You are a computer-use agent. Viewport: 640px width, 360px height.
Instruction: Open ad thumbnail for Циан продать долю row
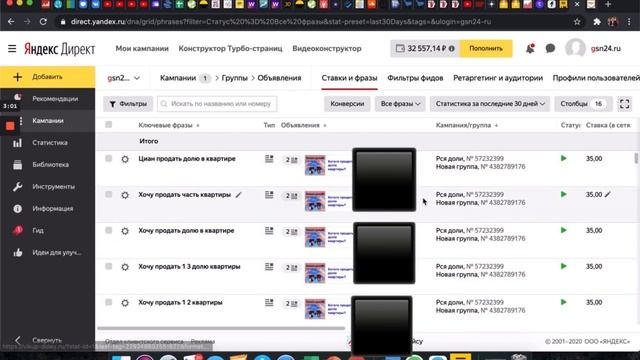point(315,165)
